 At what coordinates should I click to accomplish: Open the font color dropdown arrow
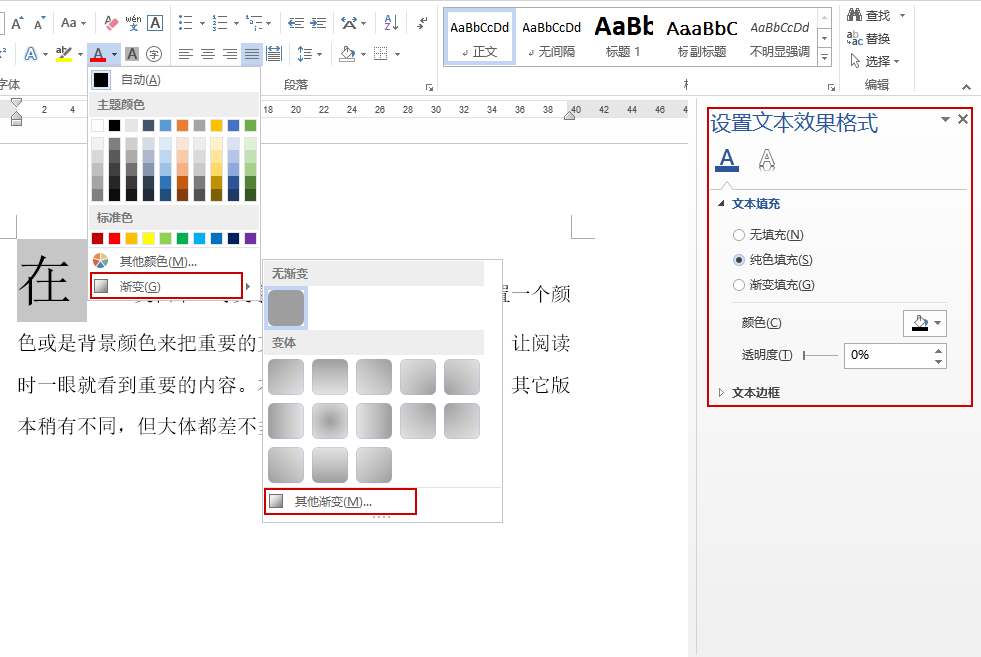click(x=114, y=55)
